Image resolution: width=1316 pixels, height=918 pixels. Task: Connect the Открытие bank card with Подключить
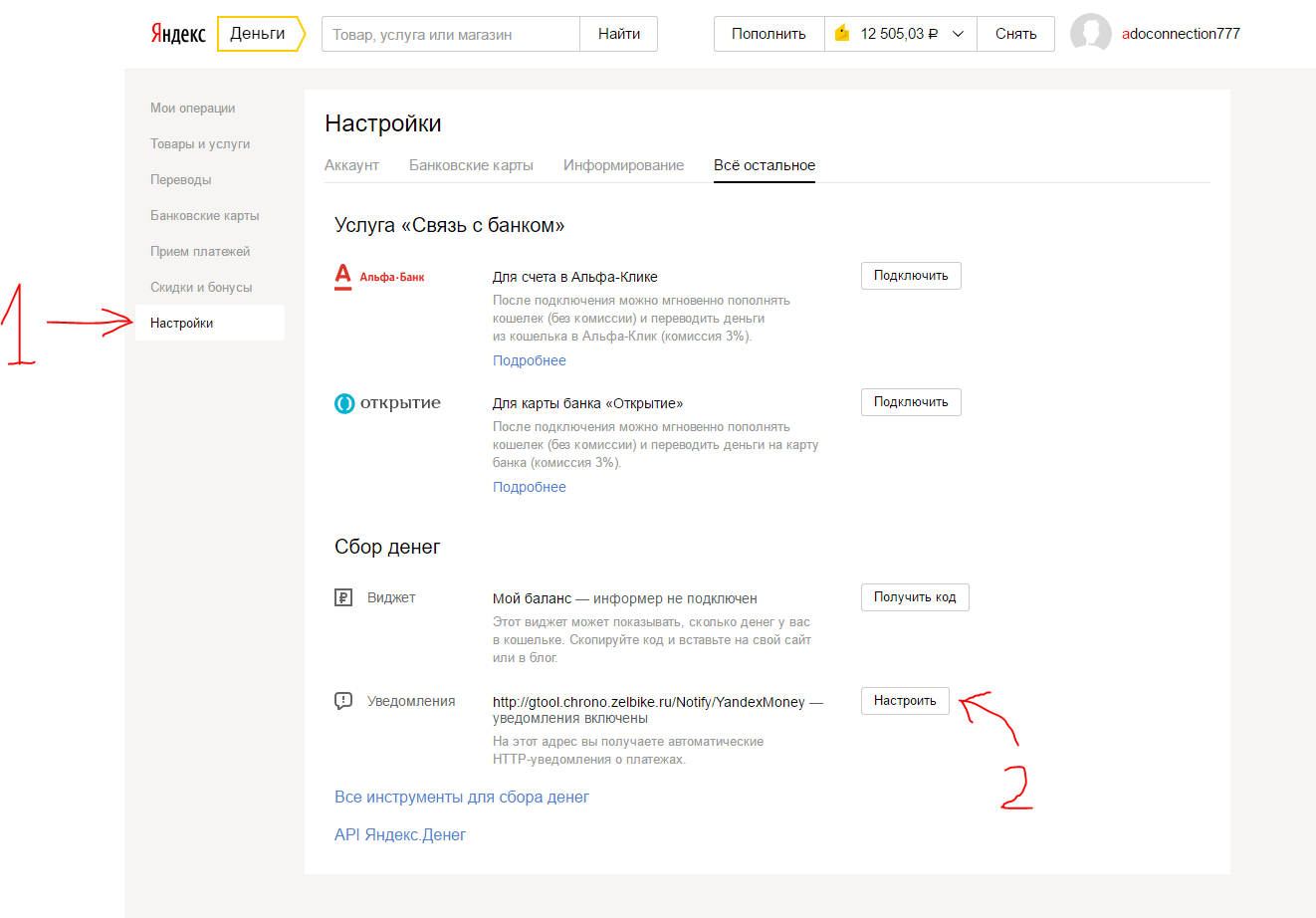911,402
